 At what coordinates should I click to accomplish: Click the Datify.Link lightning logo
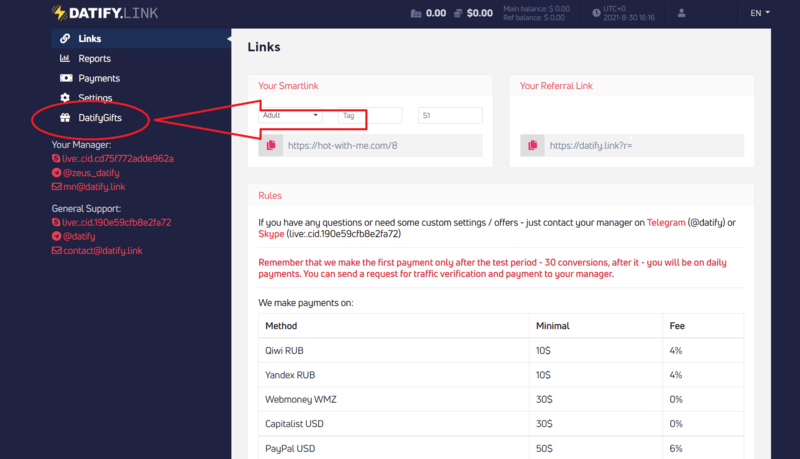coord(105,13)
